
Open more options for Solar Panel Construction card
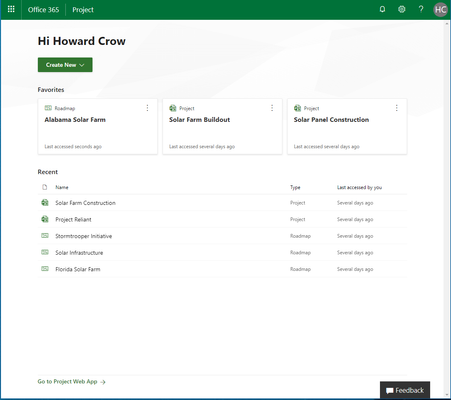coord(397,108)
